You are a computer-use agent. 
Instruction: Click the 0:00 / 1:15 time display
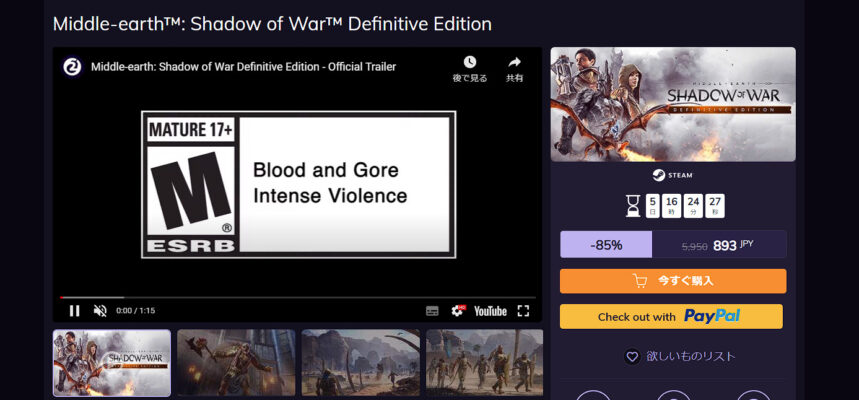(x=135, y=311)
